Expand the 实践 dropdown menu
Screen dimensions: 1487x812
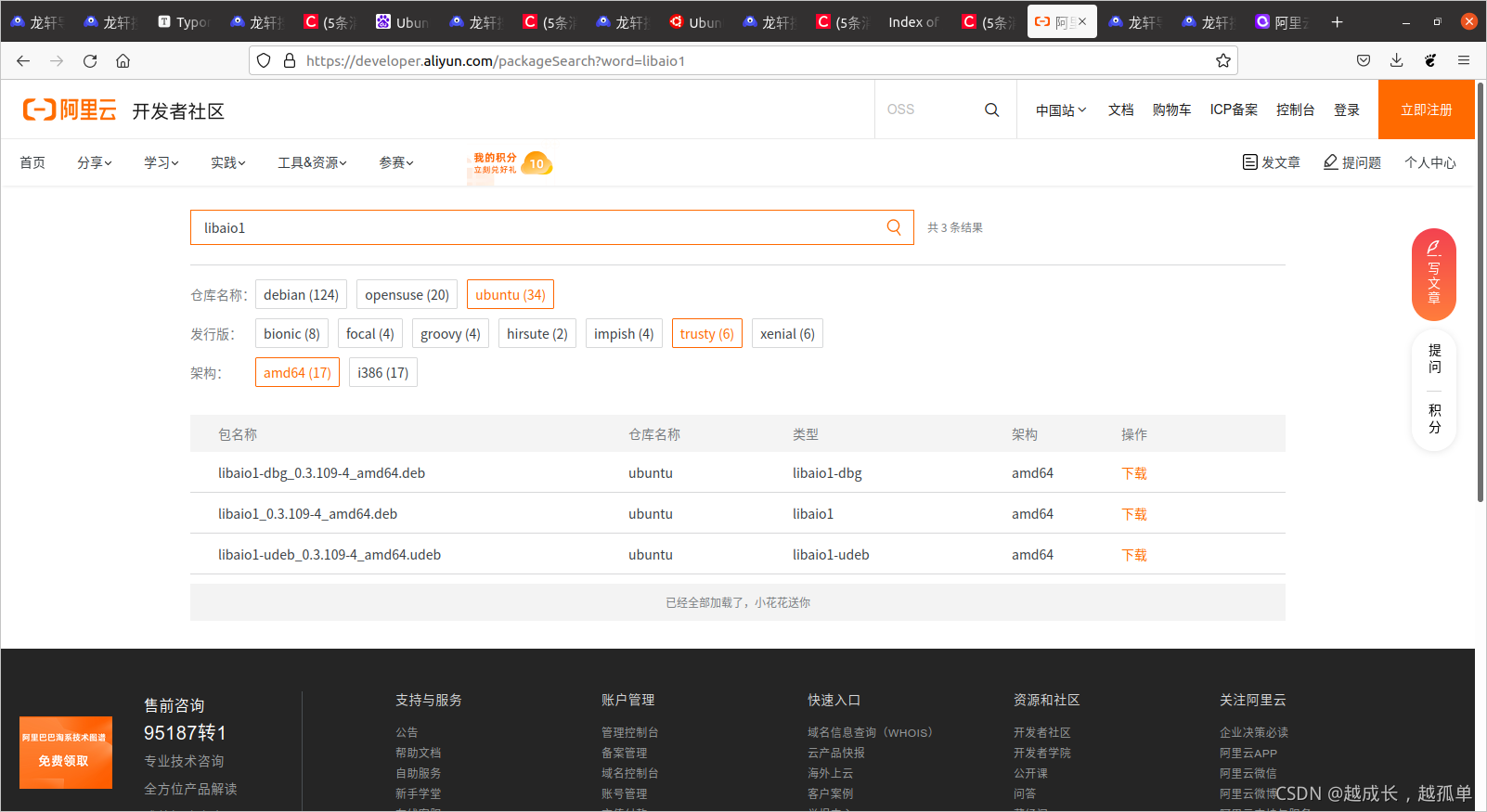[x=228, y=162]
